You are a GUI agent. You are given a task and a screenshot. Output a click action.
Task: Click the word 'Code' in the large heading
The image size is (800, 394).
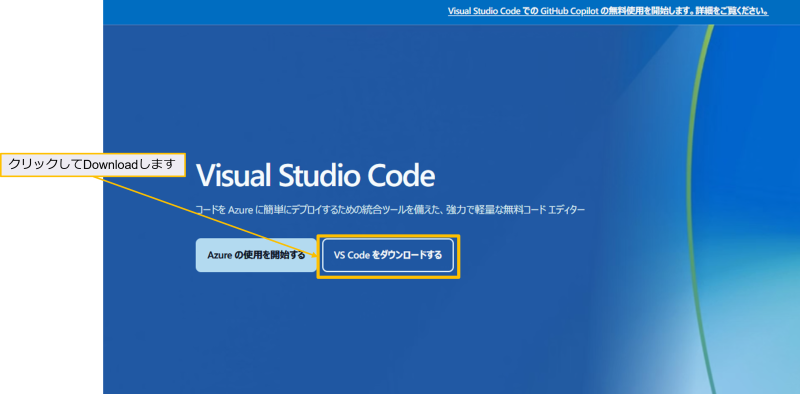click(x=397, y=177)
